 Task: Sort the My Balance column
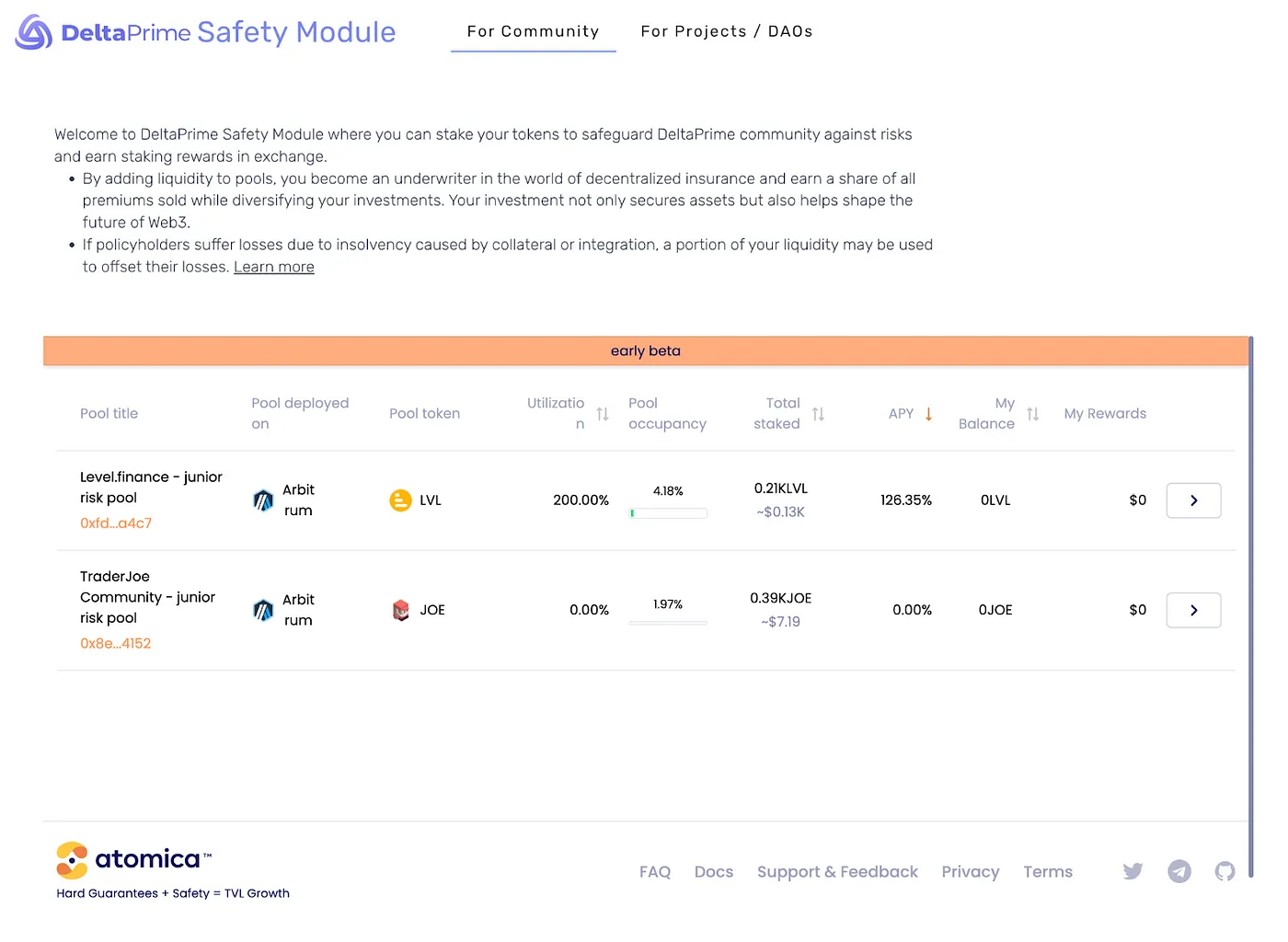(1032, 414)
